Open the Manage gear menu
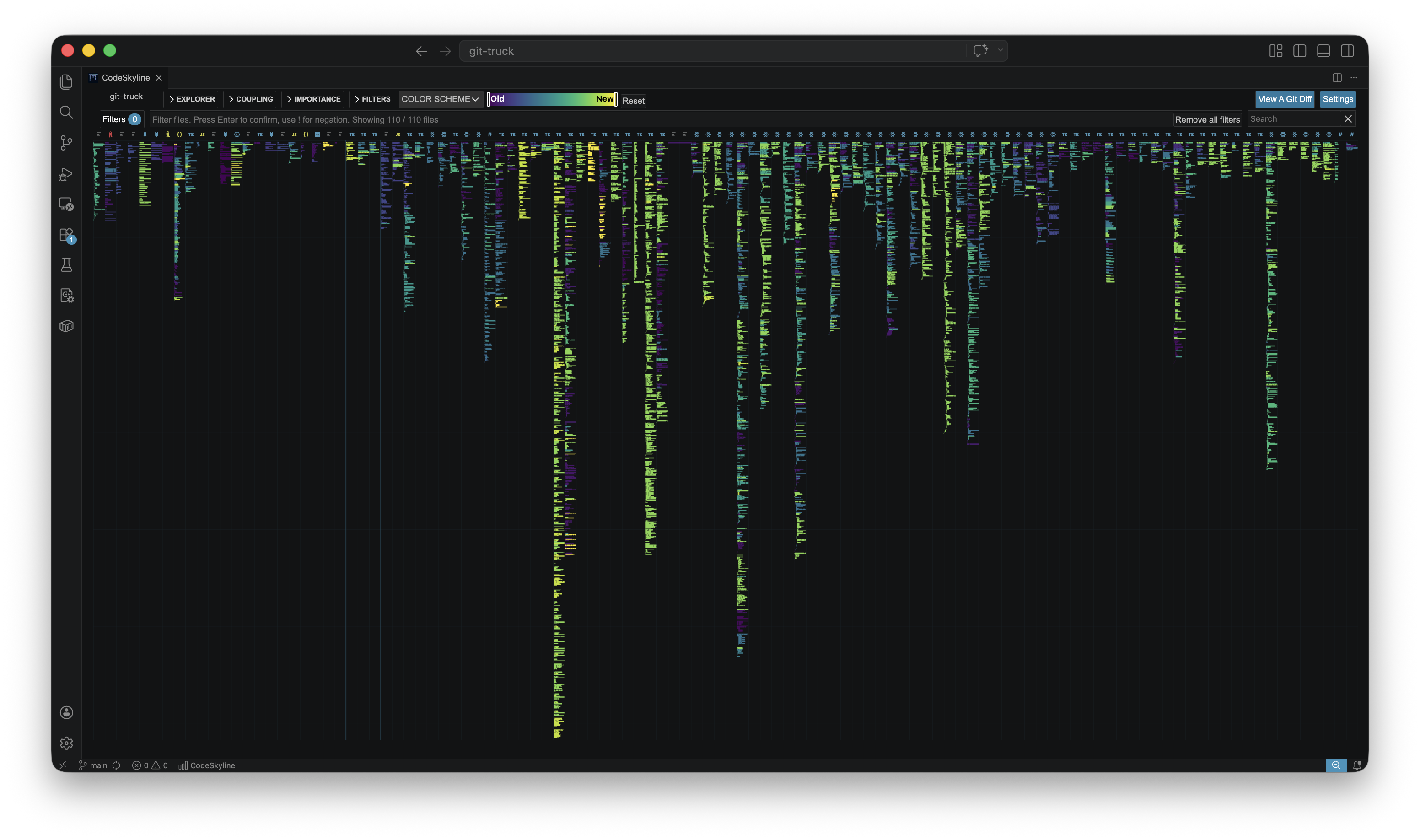This screenshot has width=1420, height=840. pos(66,743)
